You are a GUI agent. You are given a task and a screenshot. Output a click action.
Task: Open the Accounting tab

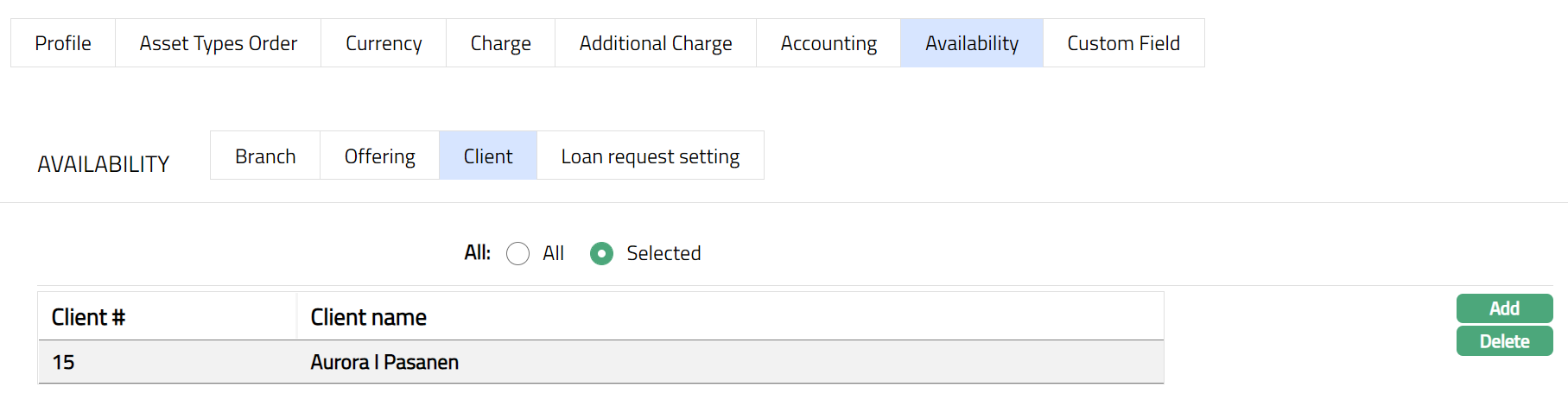[828, 43]
